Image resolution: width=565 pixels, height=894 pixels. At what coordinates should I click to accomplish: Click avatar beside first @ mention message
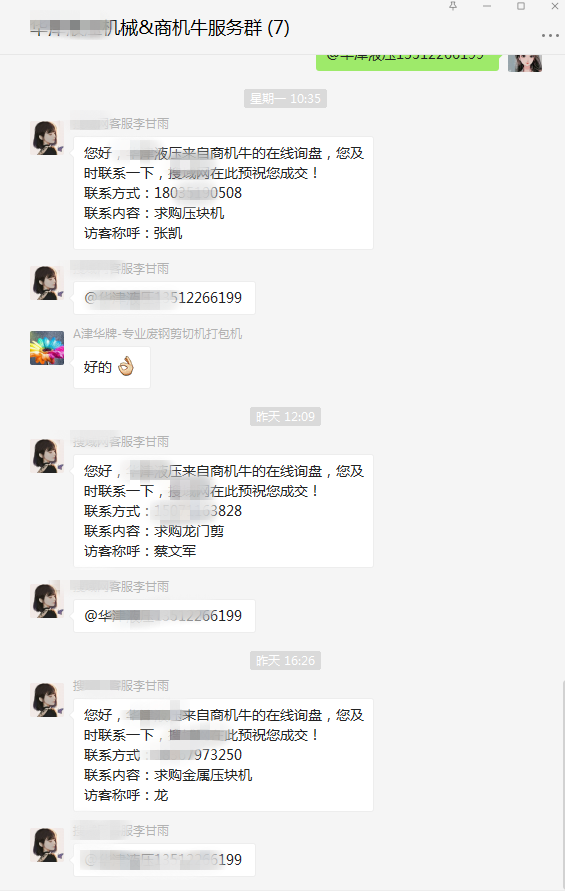pos(47,282)
